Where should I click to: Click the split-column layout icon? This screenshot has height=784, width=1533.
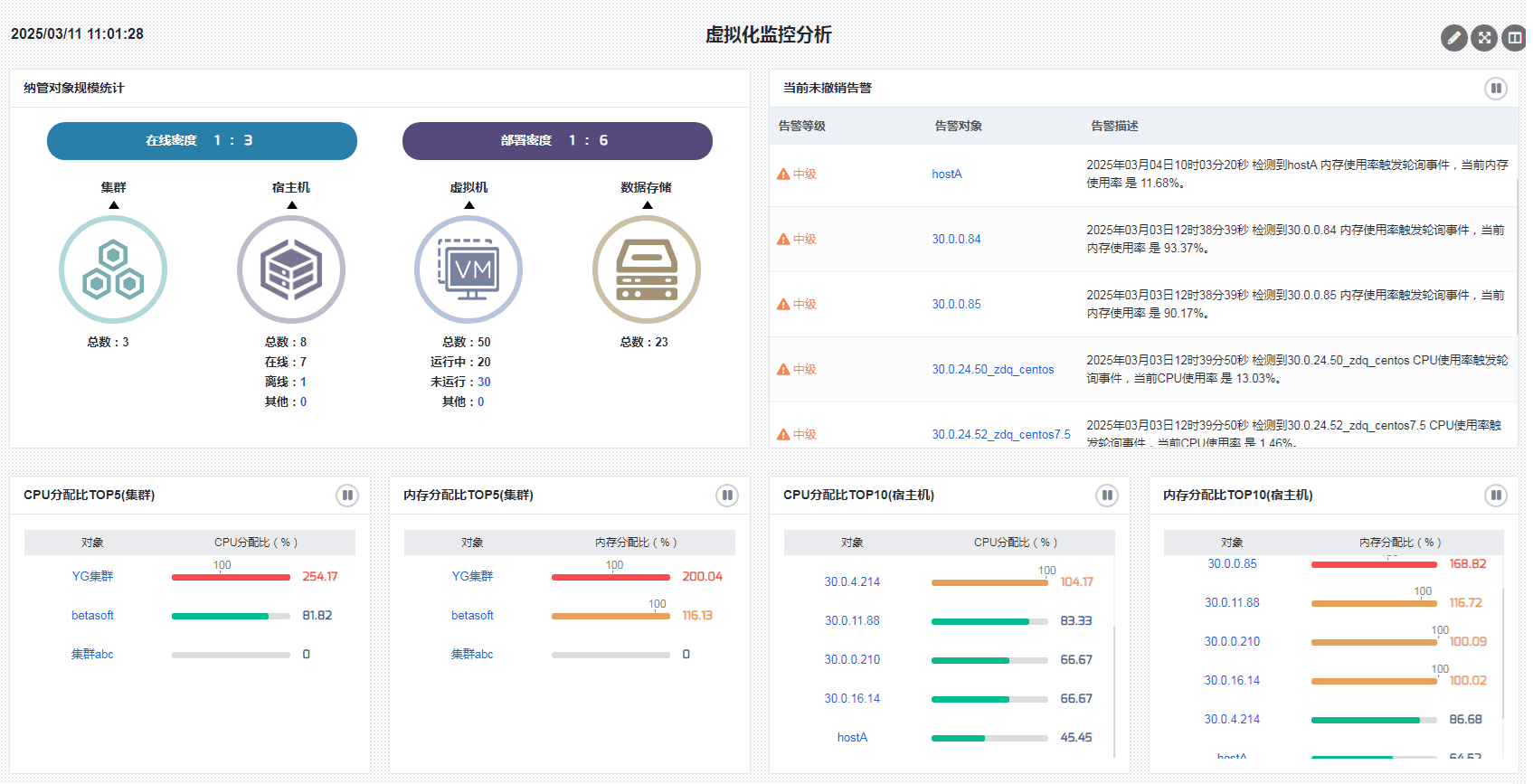point(1513,38)
